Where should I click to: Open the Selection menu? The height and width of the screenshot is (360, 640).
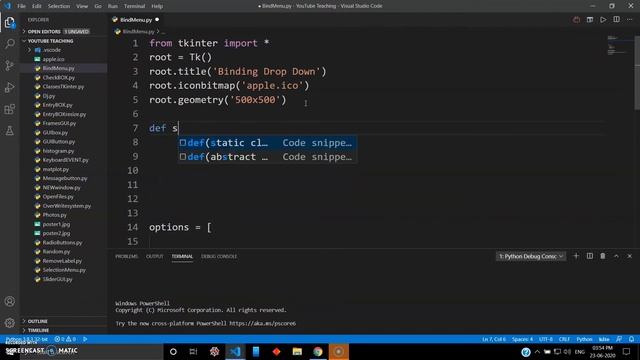(x=59, y=6)
